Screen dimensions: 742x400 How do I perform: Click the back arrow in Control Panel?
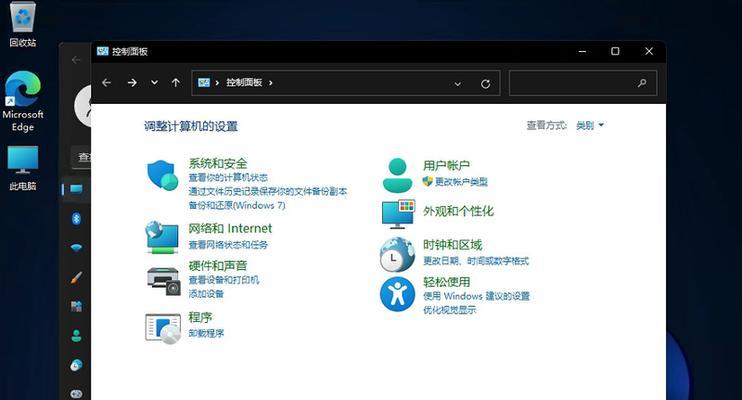point(106,83)
